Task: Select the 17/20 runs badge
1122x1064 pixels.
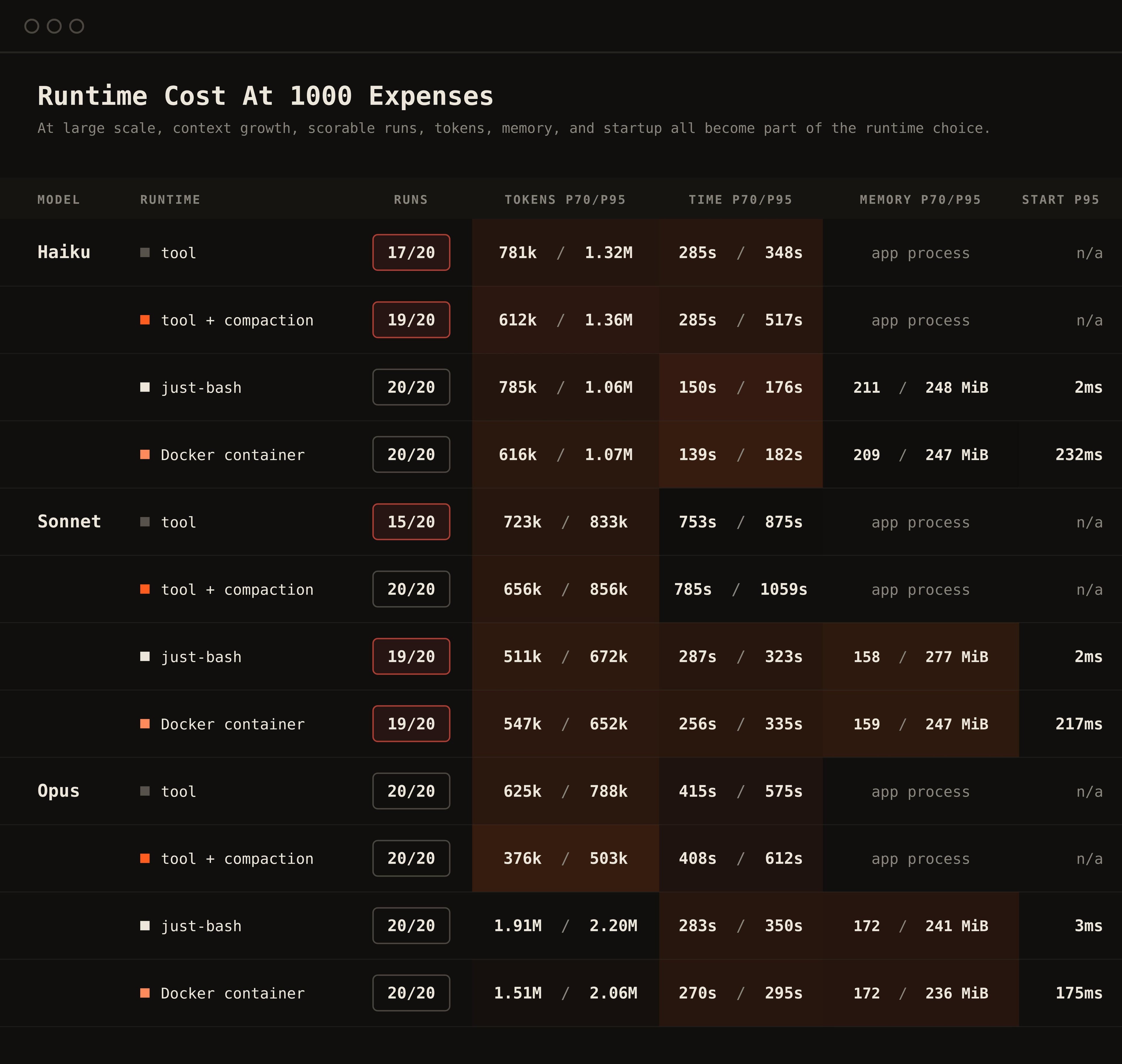Action: click(x=411, y=252)
